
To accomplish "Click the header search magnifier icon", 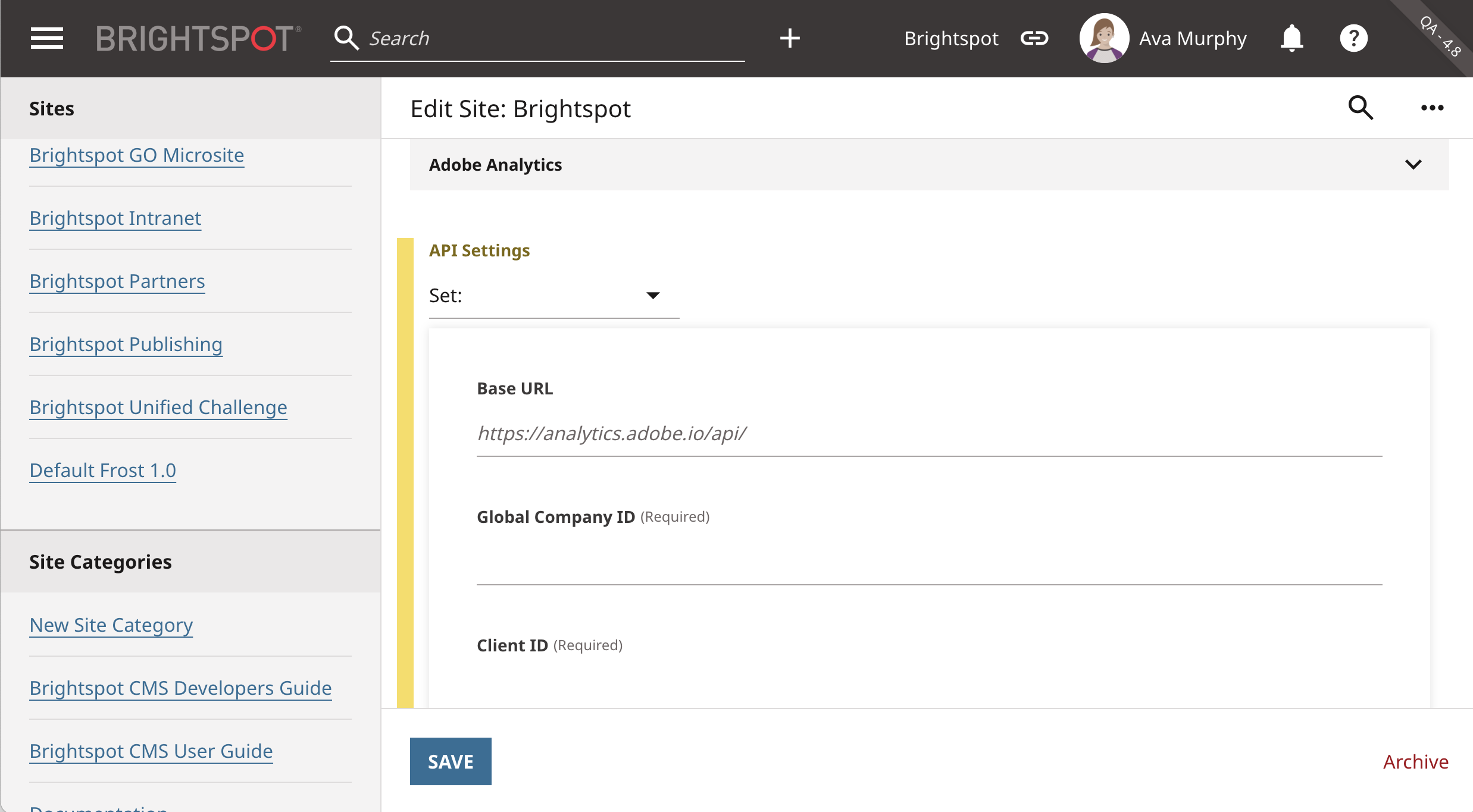I will coord(346,38).
